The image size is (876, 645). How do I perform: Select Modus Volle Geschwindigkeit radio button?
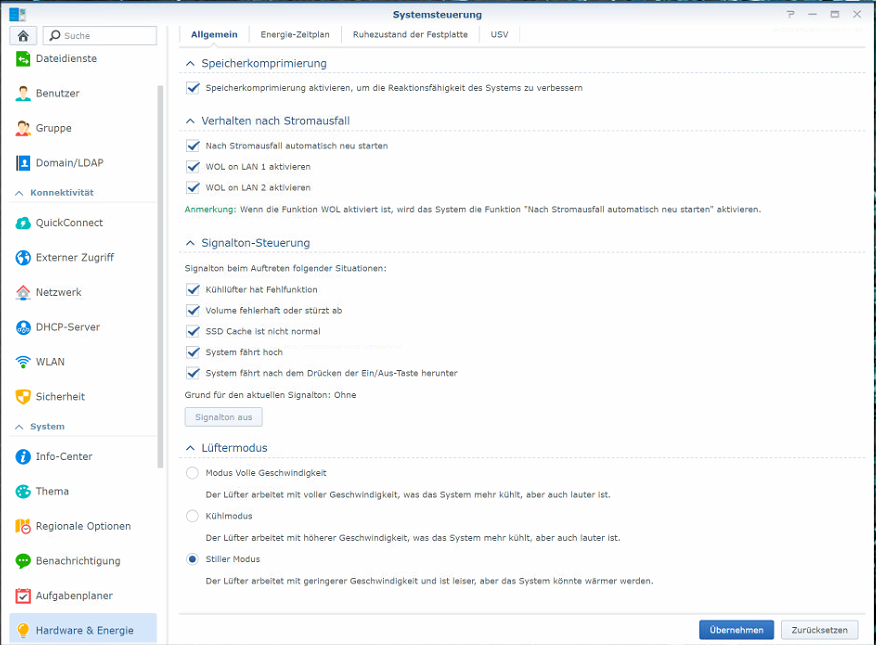click(x=192, y=473)
